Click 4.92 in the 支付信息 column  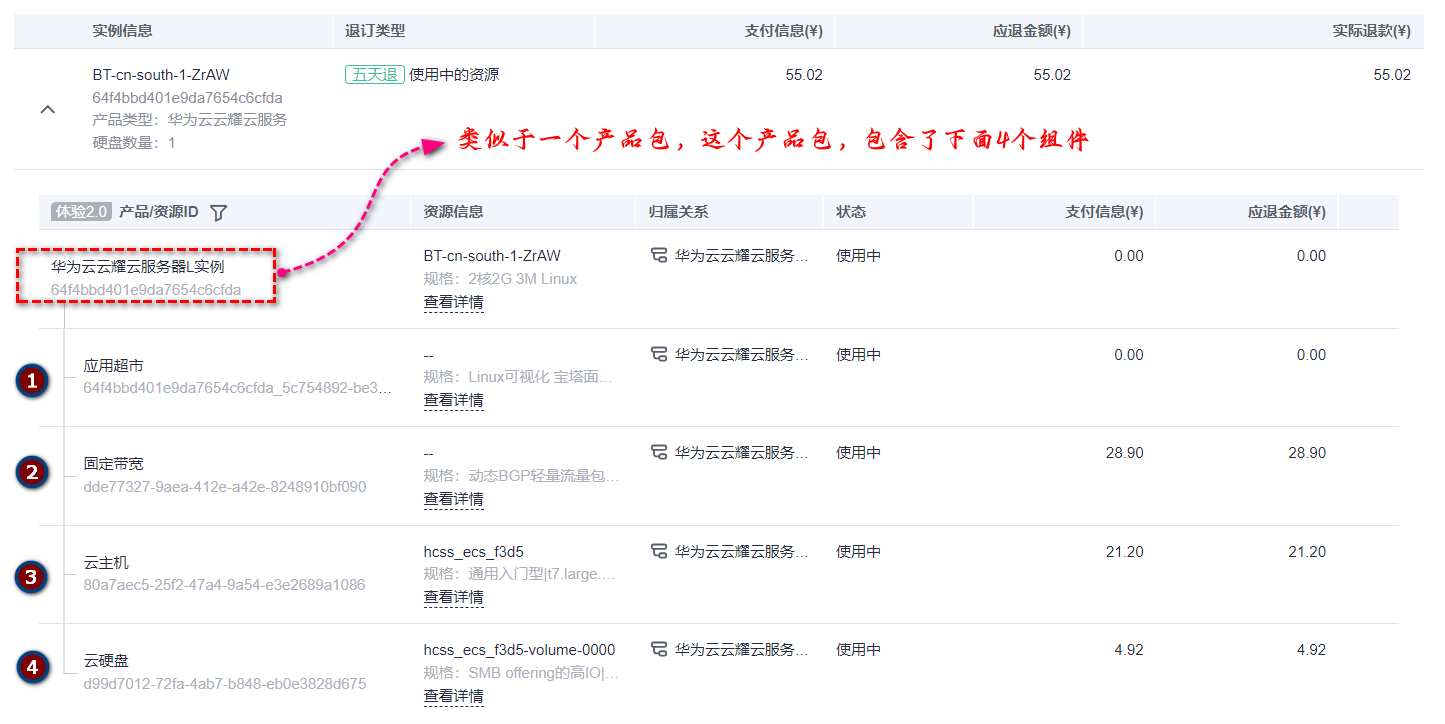pos(1130,650)
